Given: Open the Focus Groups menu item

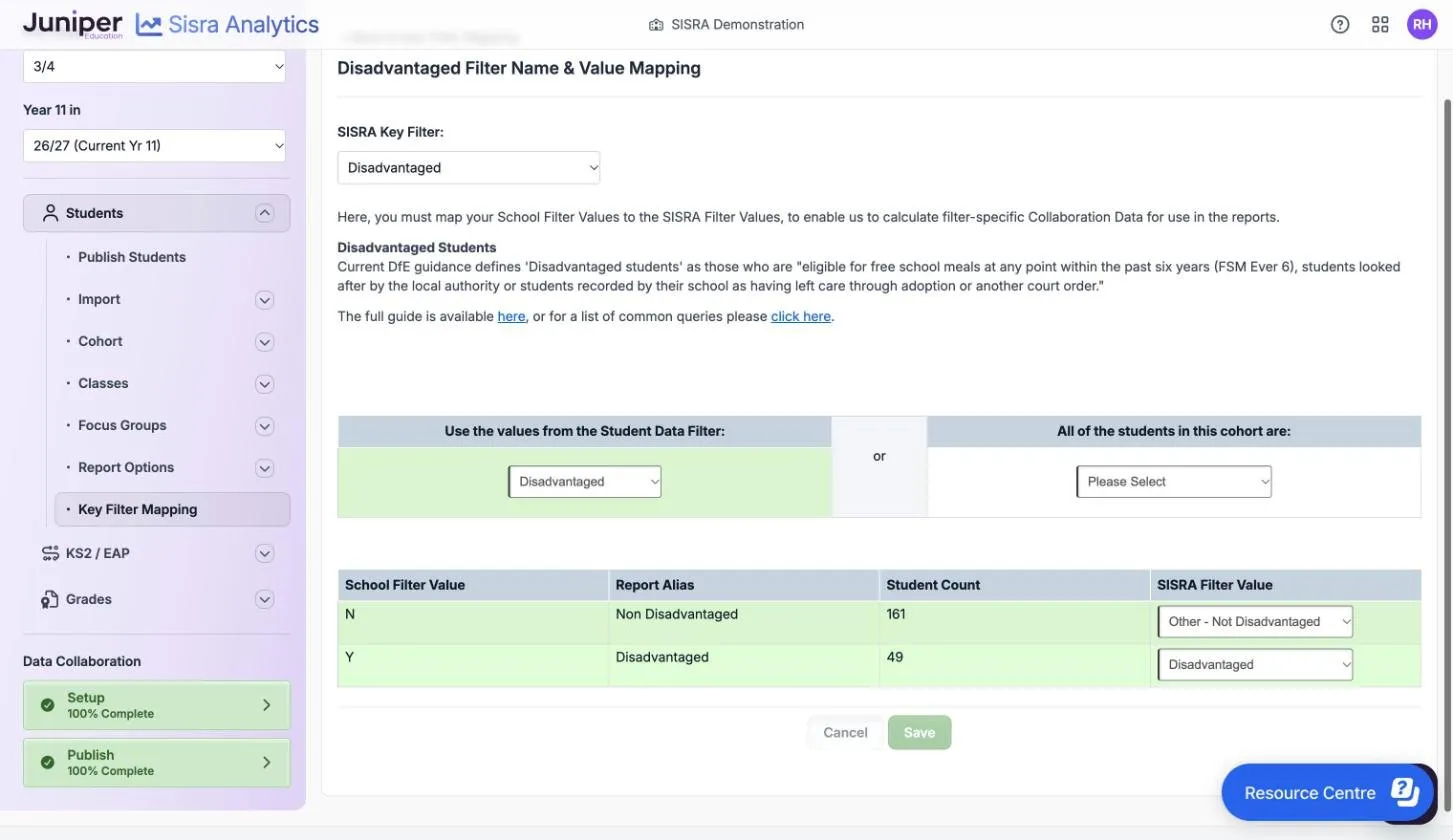Looking at the screenshot, I should [122, 425].
